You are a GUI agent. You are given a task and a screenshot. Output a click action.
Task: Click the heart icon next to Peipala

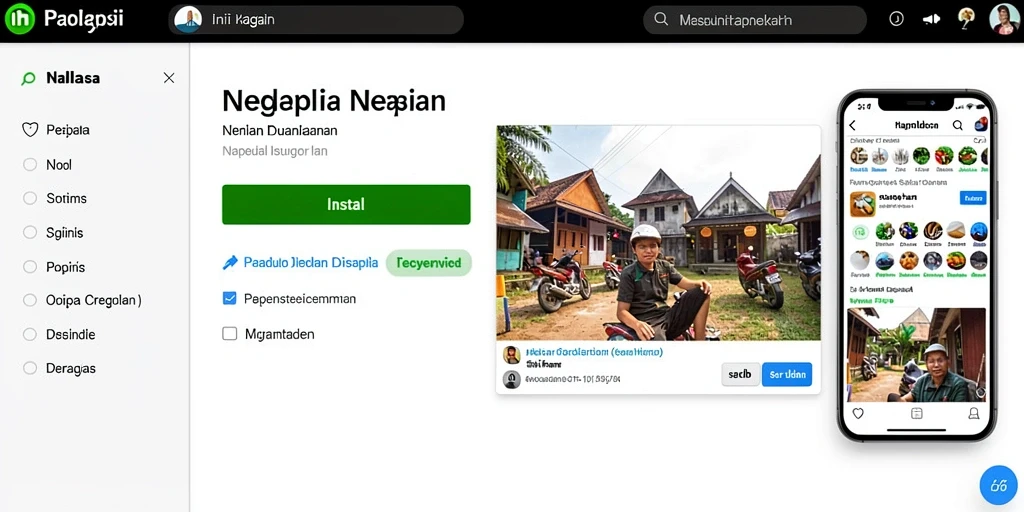click(30, 129)
